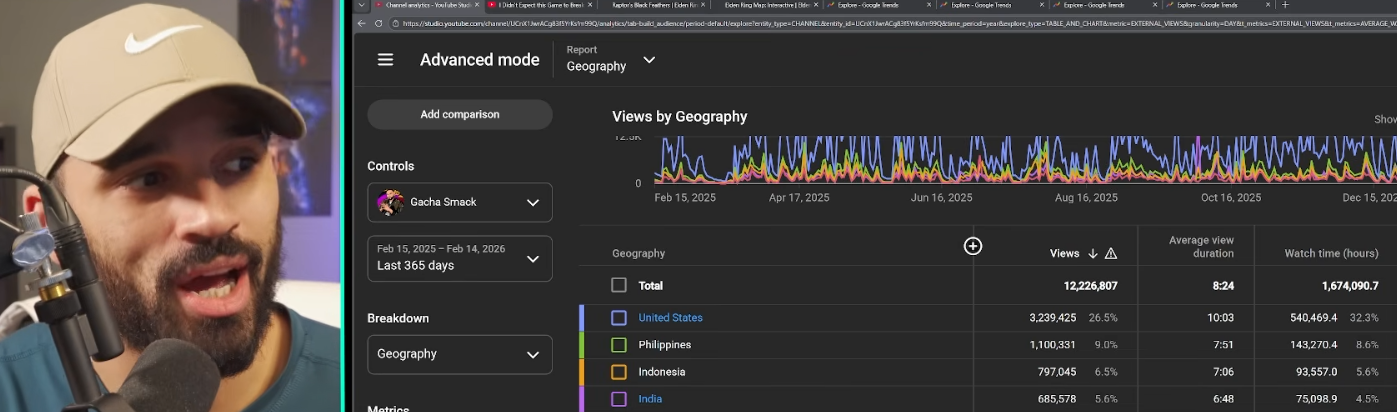Click the United States views value 3,239,425
Image resolution: width=1397 pixels, height=412 pixels.
tap(1052, 318)
